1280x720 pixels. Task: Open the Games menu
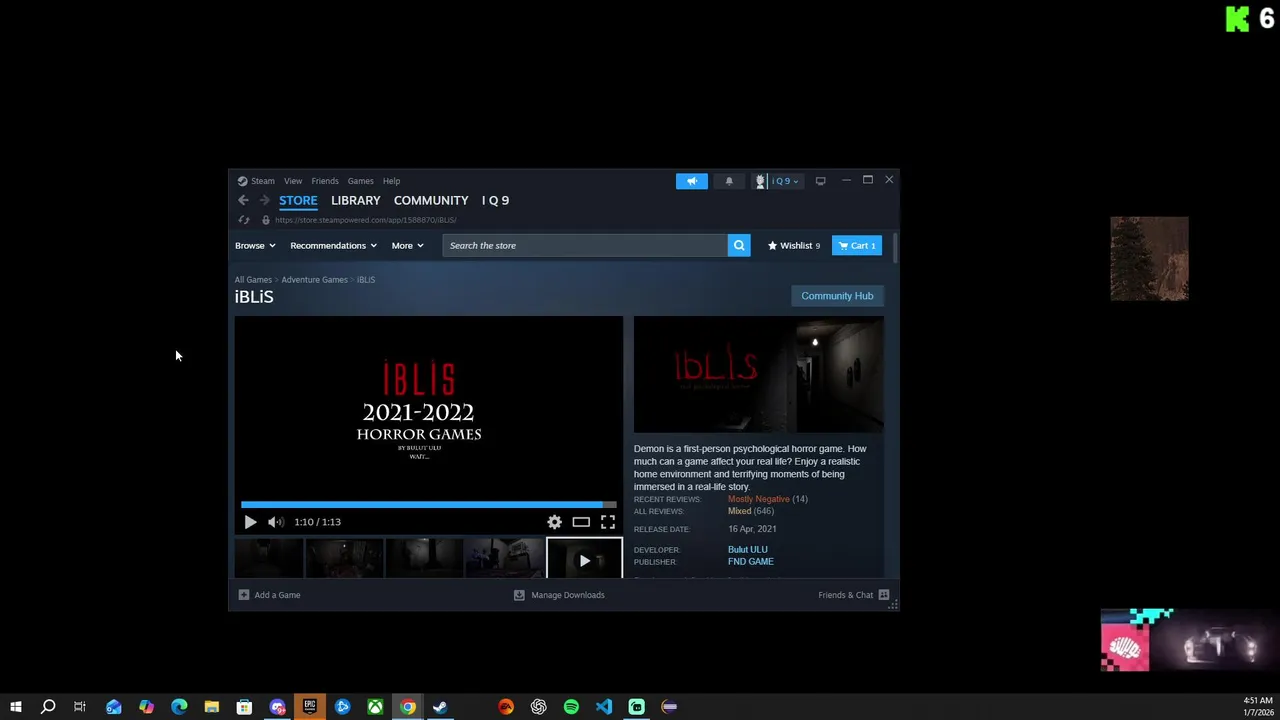tap(360, 181)
